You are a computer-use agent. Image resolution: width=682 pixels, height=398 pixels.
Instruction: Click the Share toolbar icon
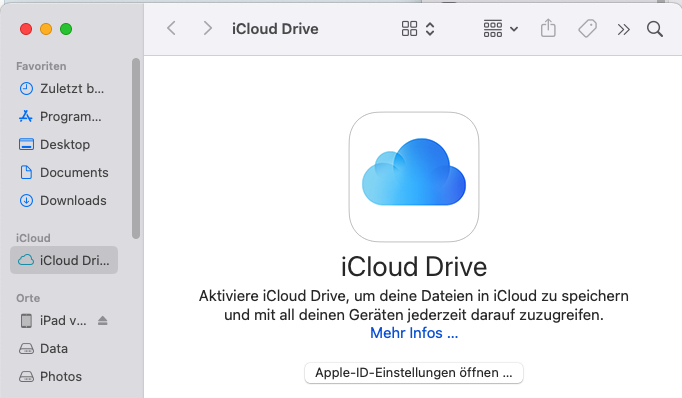548,28
